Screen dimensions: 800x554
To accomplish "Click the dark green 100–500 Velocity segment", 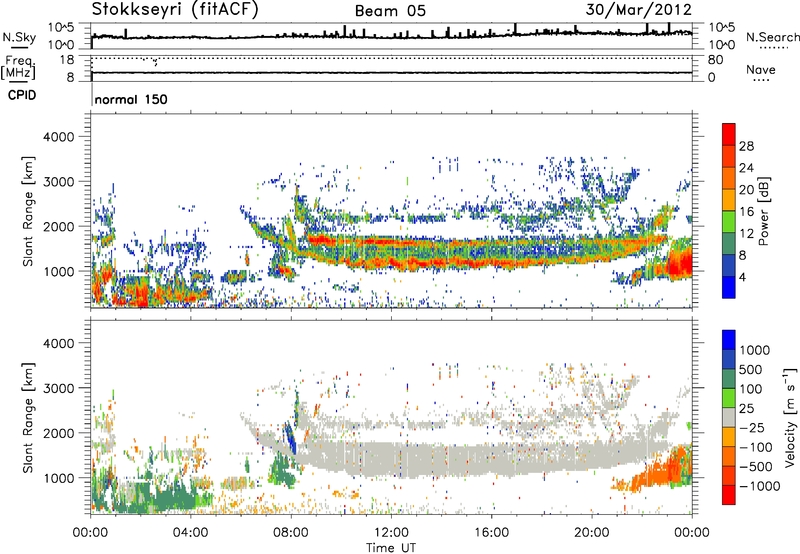I will [x=729, y=379].
